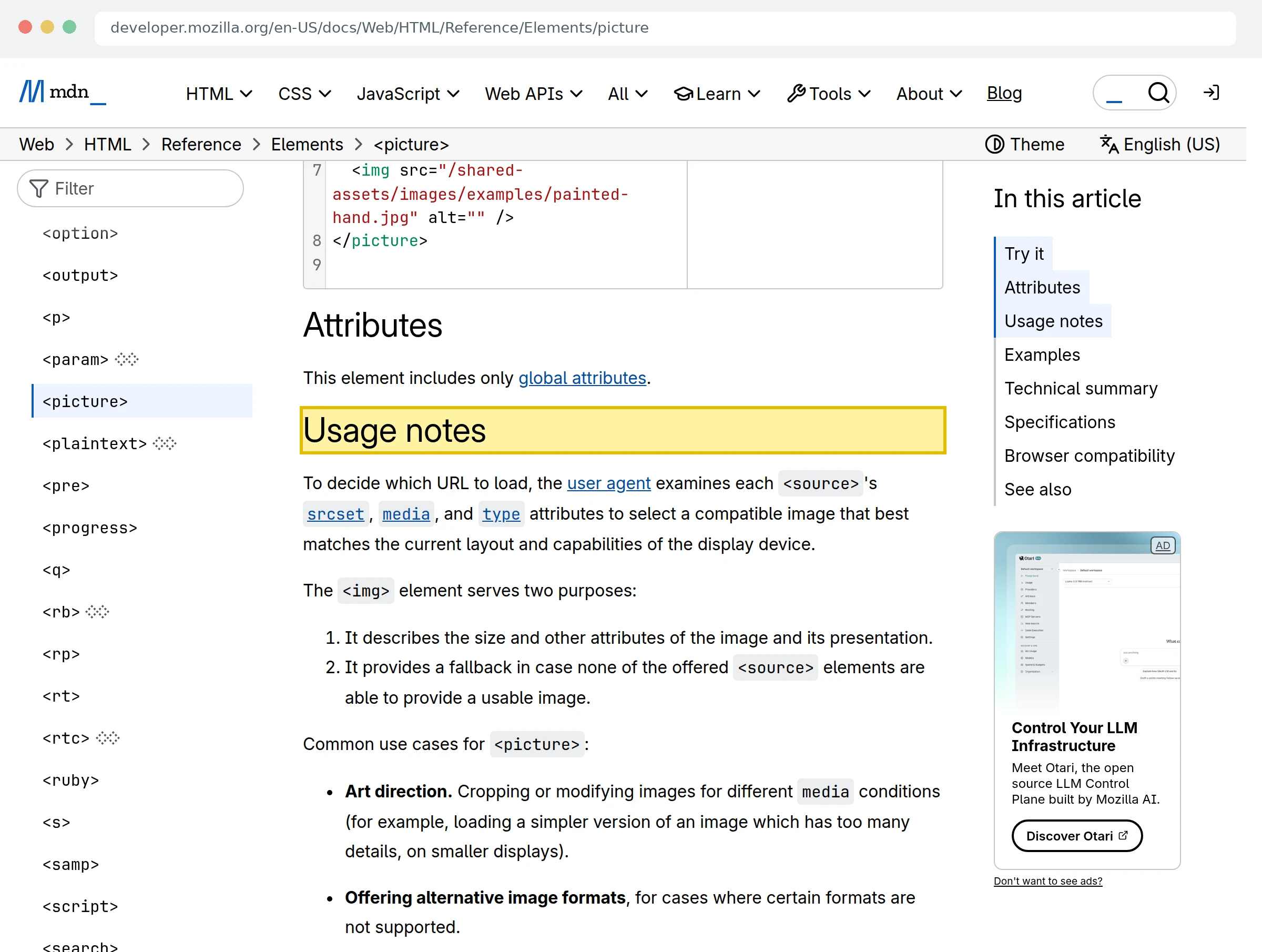This screenshot has height=952, width=1262.
Task: Select the <progress> sidebar item
Action: (90, 528)
